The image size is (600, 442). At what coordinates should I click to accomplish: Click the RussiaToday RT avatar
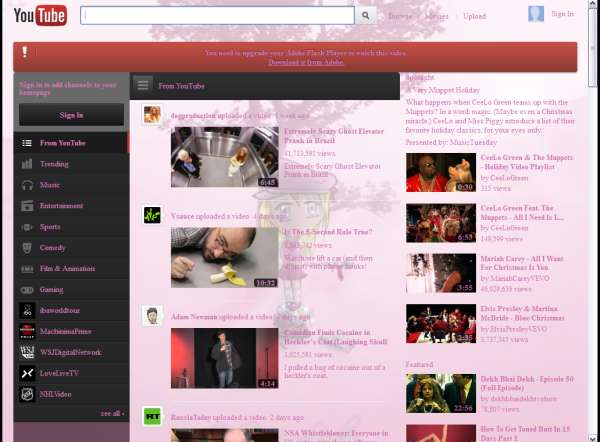[x=152, y=416]
